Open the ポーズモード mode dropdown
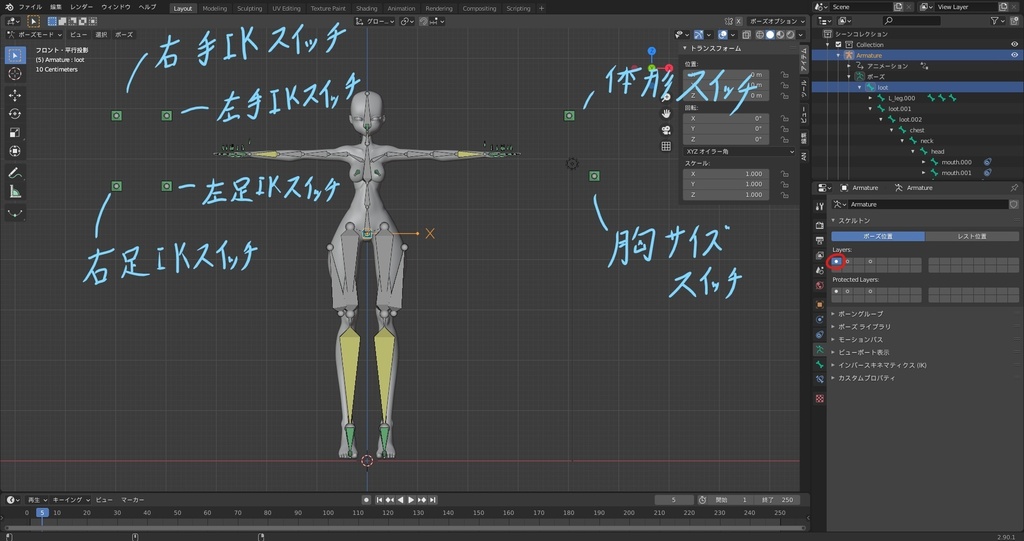 tap(34, 35)
